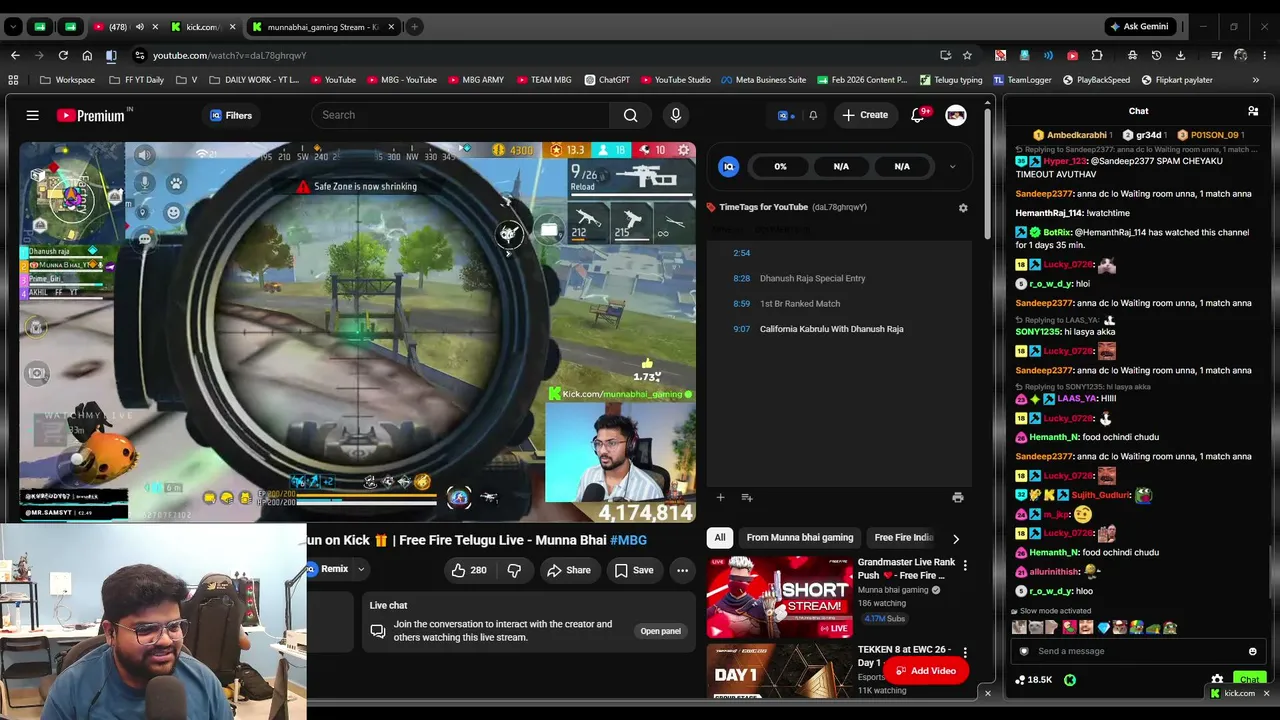Open the tab search dropdown
1280x720 pixels.
[14, 27]
